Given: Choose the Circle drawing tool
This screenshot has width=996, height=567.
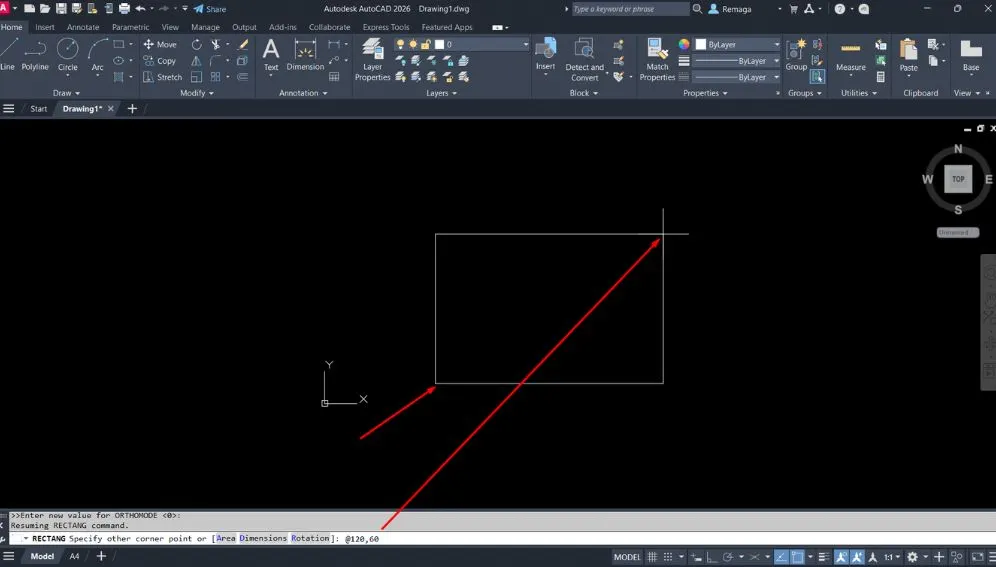Looking at the screenshot, I should [67, 54].
